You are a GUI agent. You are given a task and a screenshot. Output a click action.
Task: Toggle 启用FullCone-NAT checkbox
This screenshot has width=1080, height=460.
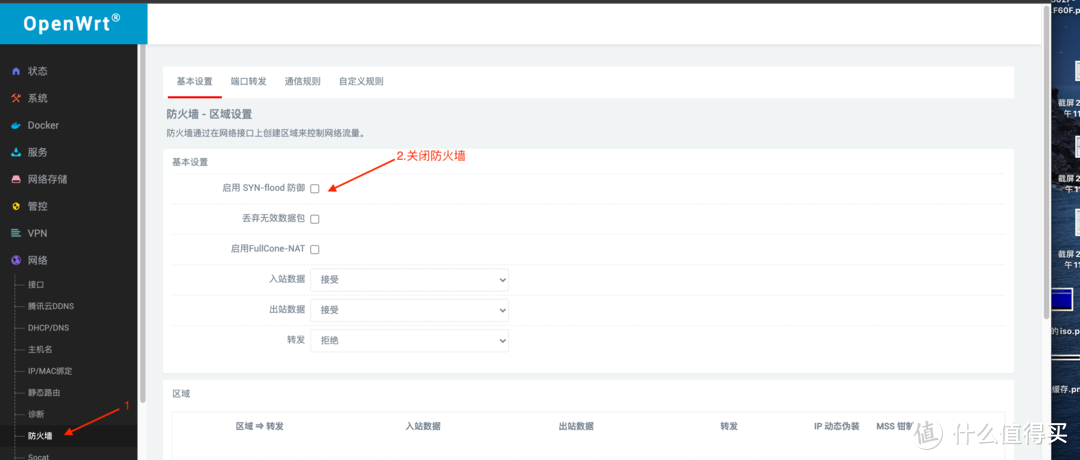[x=315, y=249]
